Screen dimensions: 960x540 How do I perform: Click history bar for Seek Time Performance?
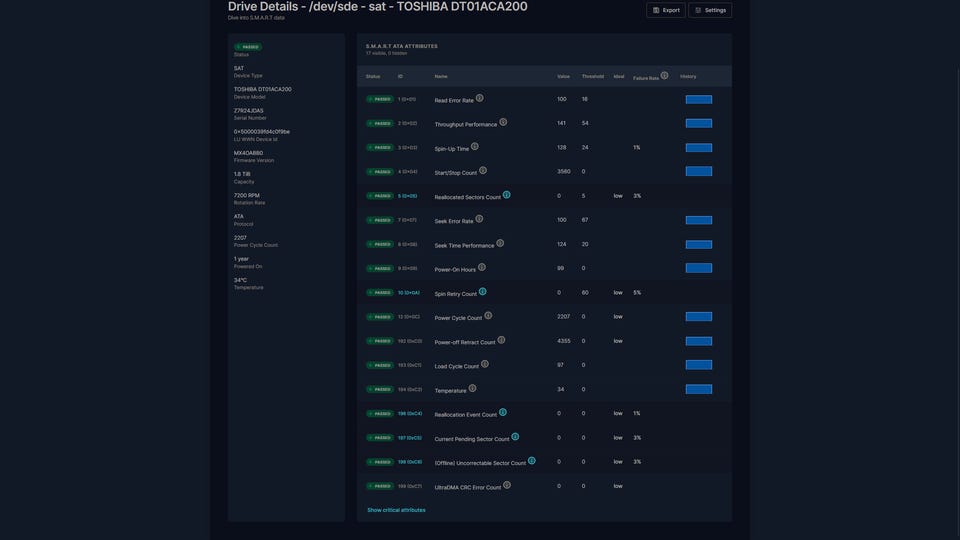click(x=699, y=244)
